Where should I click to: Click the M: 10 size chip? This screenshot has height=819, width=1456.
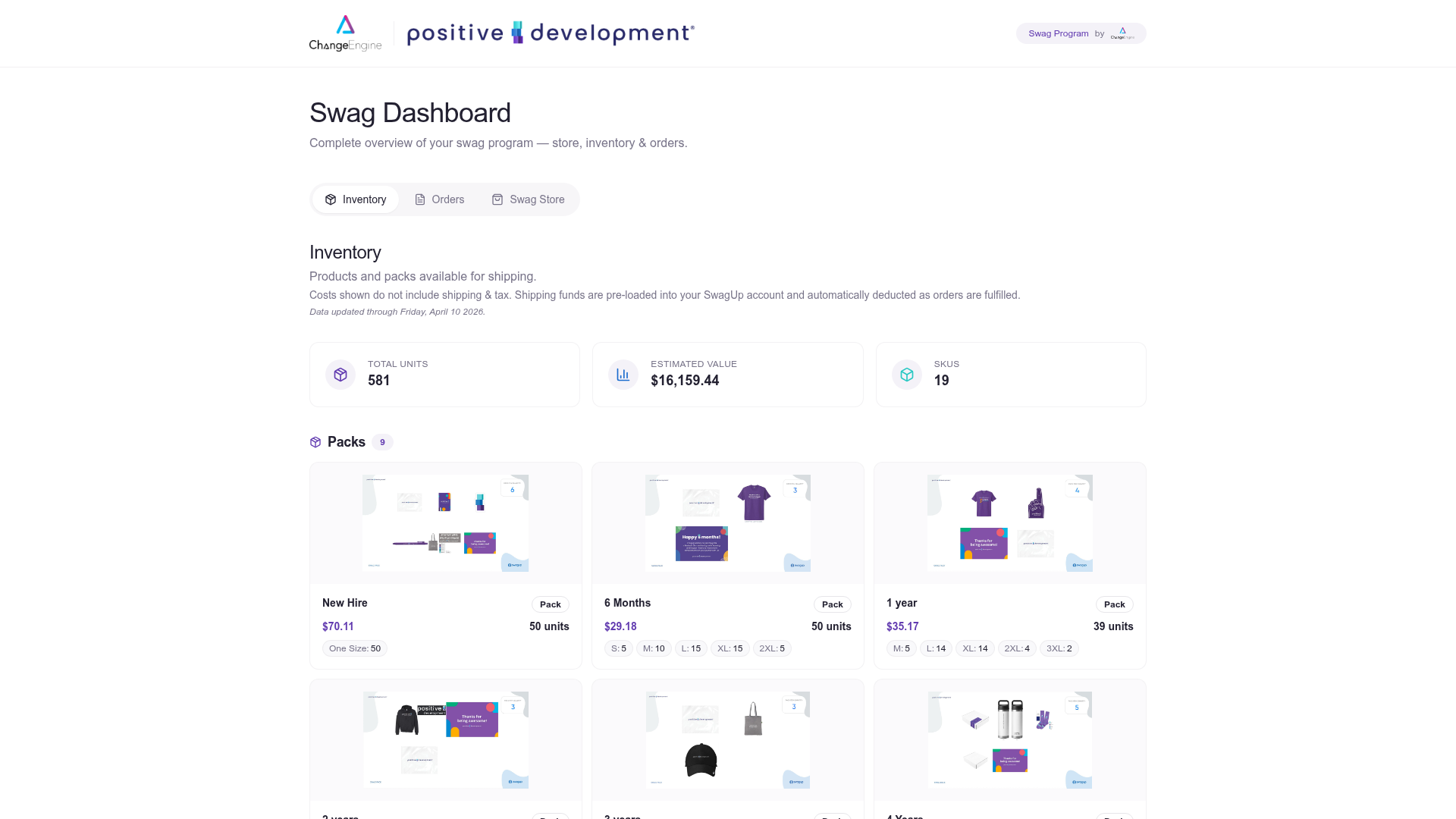(x=654, y=648)
